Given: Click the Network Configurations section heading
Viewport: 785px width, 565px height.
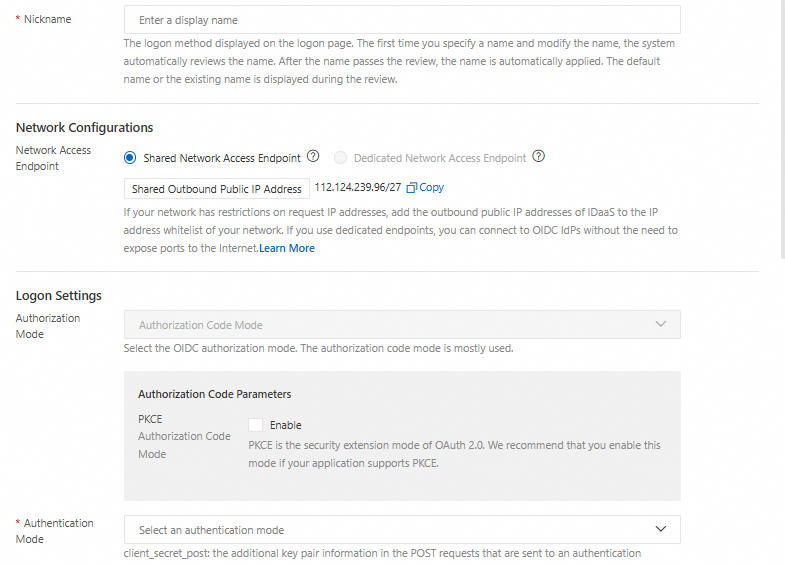Looking at the screenshot, I should click(85, 128).
